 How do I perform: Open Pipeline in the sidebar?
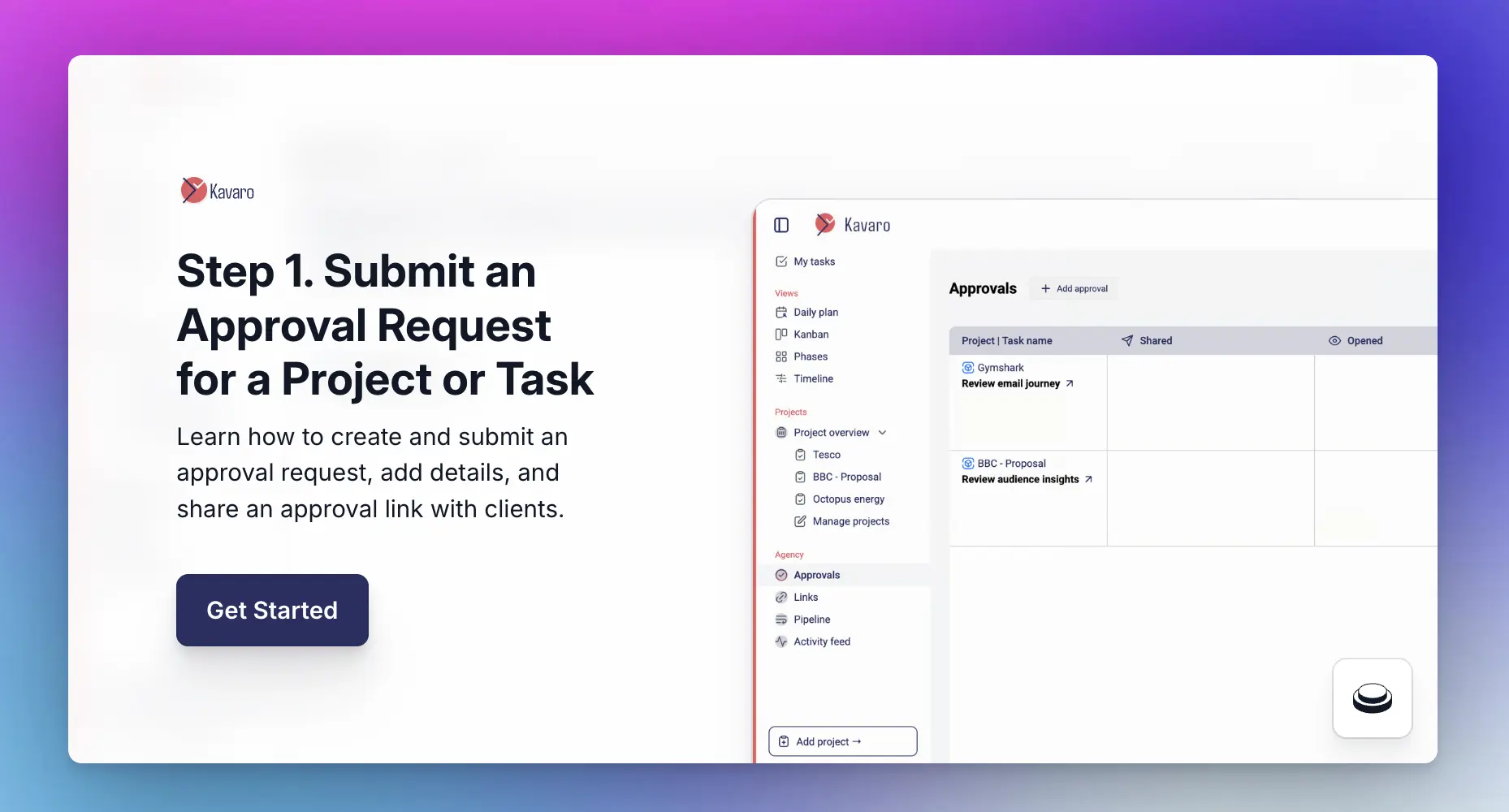(811, 620)
